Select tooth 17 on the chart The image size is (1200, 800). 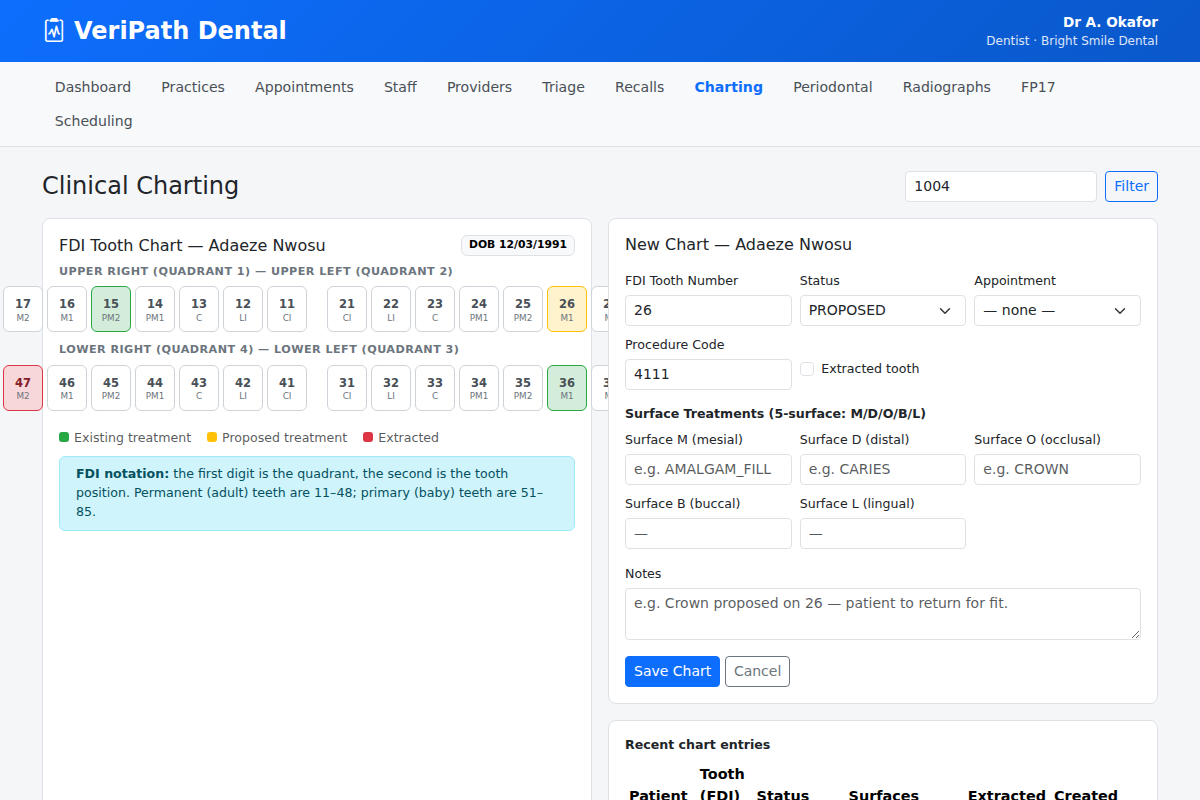[x=23, y=309]
